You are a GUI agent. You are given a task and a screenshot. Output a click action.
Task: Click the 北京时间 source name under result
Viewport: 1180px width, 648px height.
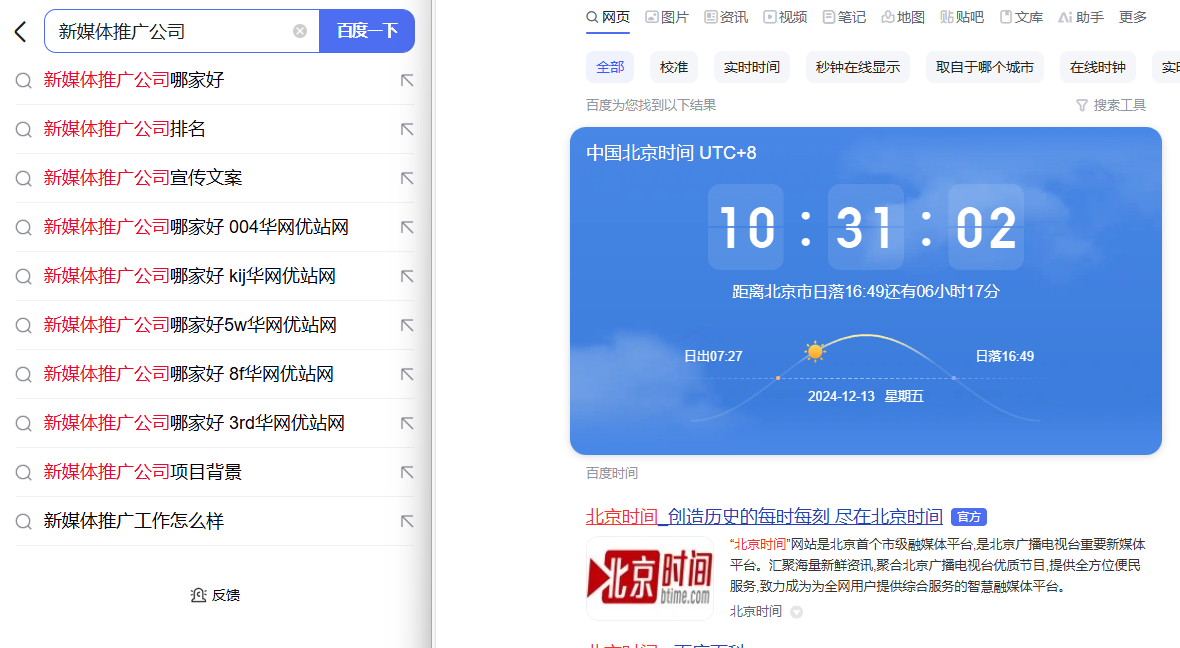756,612
